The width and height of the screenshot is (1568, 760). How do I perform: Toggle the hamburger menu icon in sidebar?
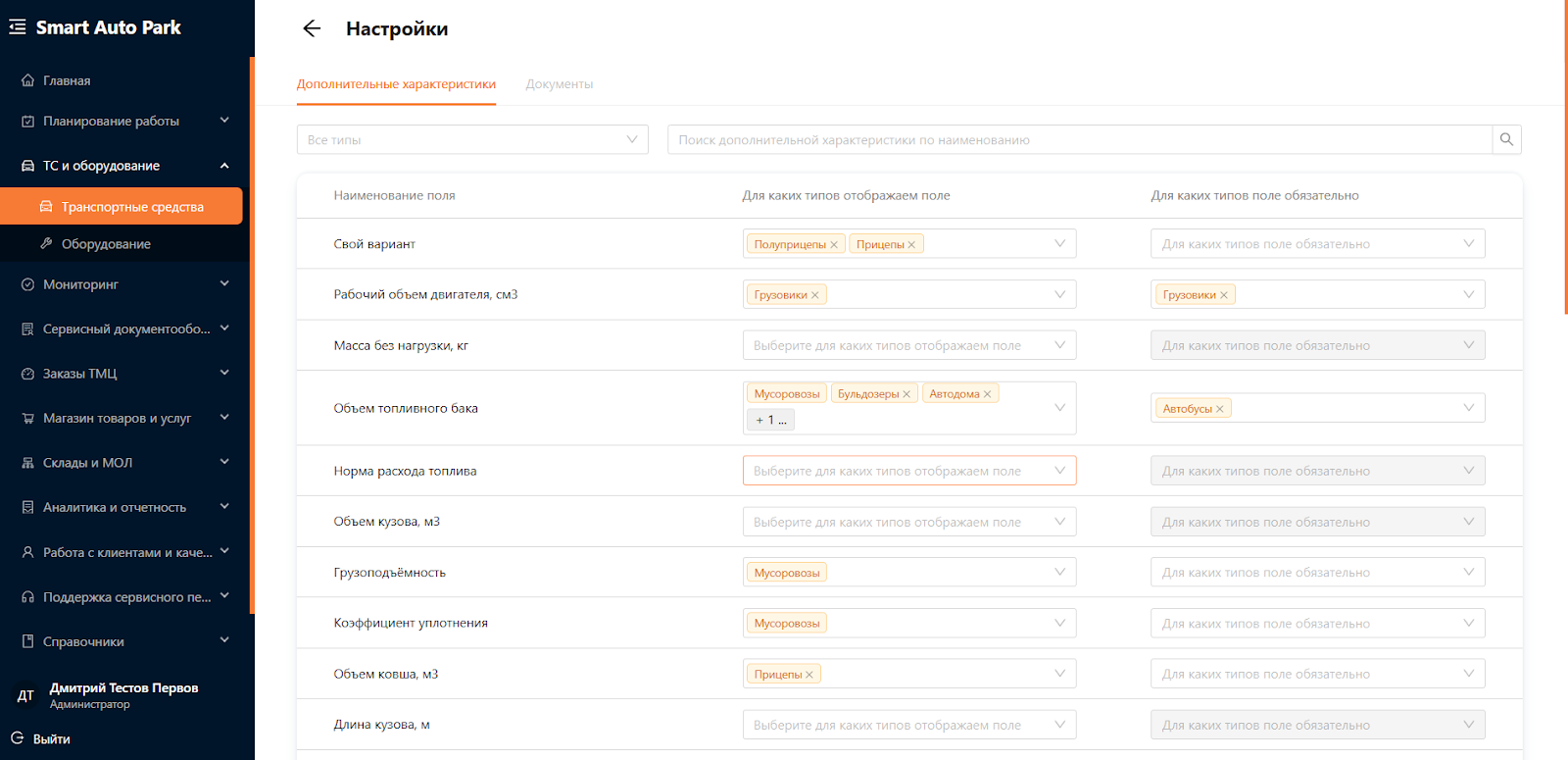click(x=18, y=27)
